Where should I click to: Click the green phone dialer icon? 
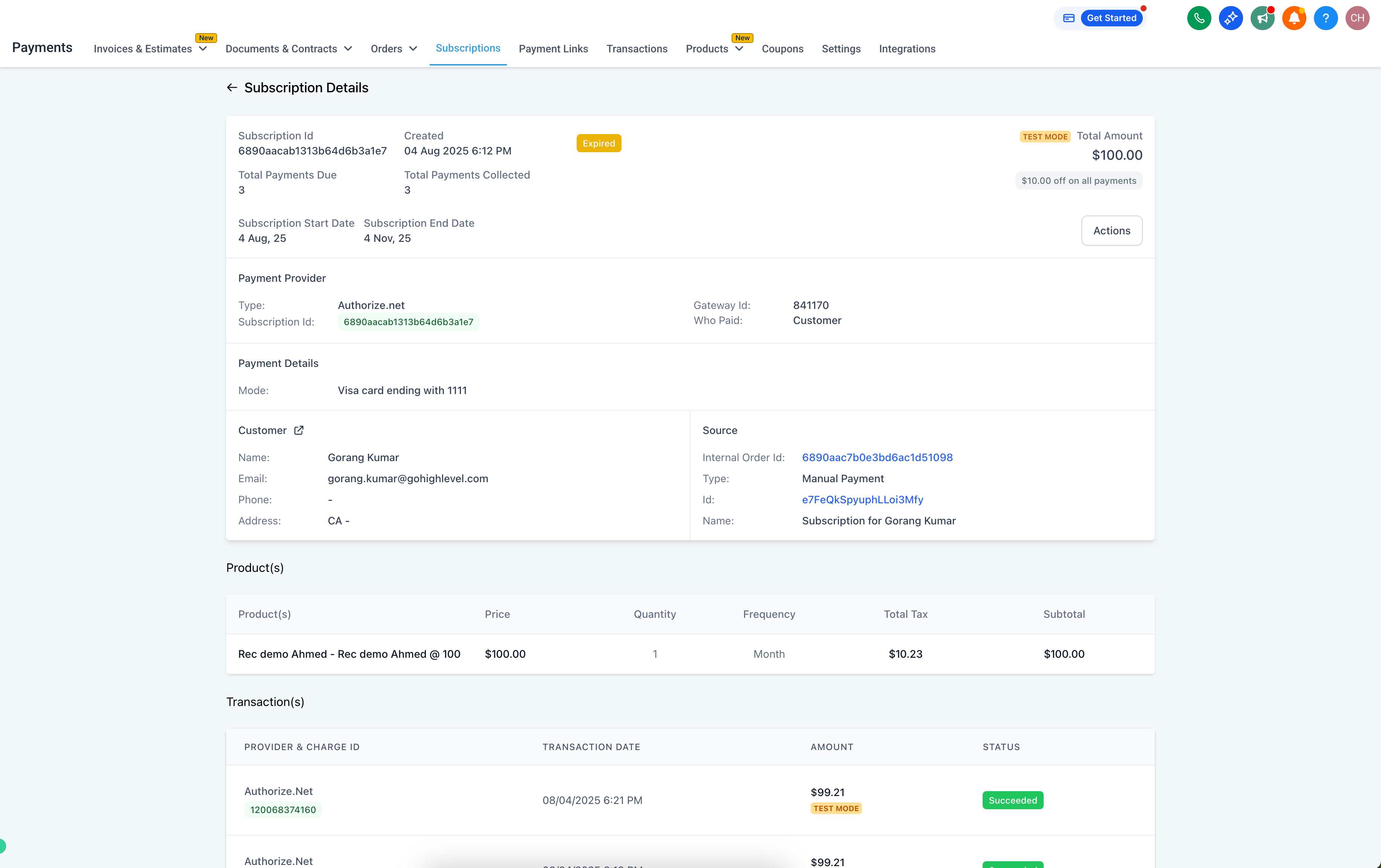1199,18
